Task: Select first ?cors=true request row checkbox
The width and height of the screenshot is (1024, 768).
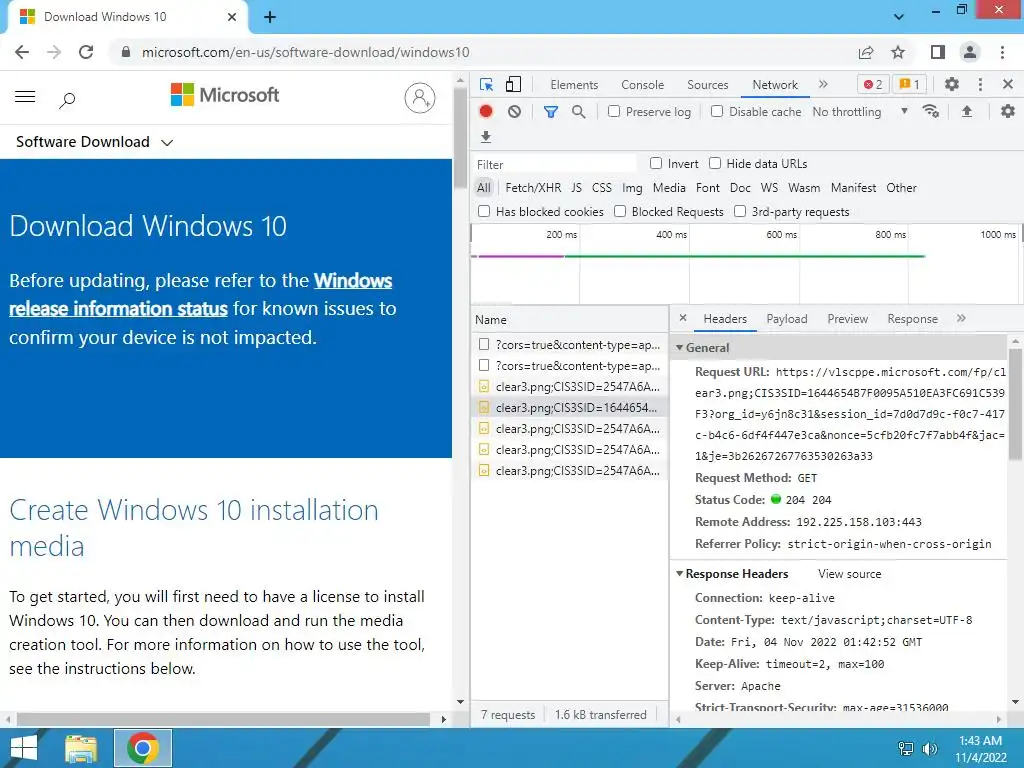Action: pos(484,344)
